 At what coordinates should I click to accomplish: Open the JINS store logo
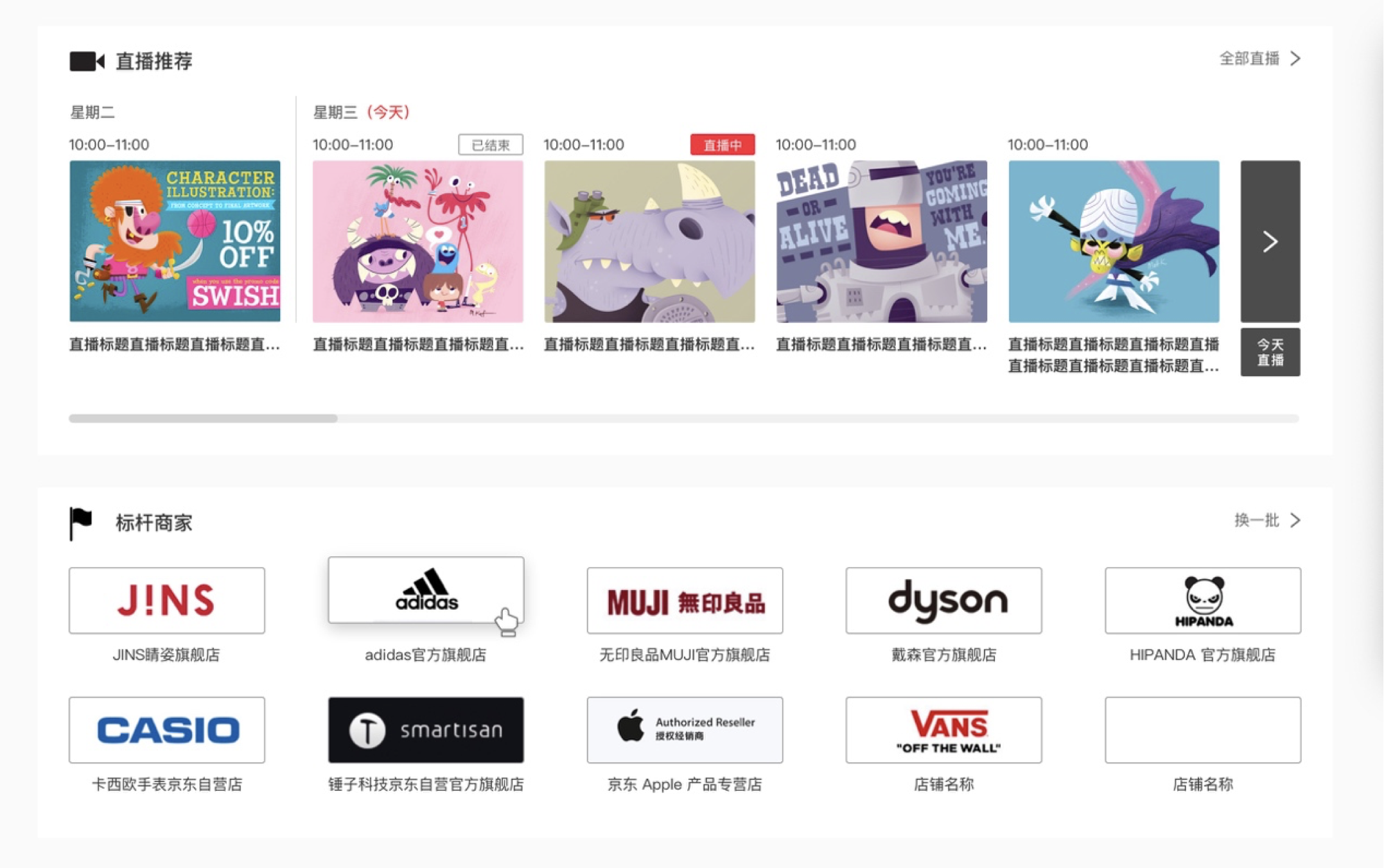pyautogui.click(x=167, y=600)
